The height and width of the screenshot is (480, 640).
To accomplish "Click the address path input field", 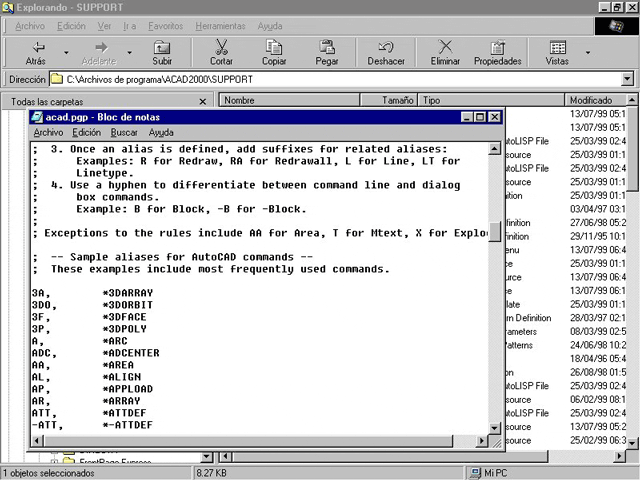I will click(340, 79).
